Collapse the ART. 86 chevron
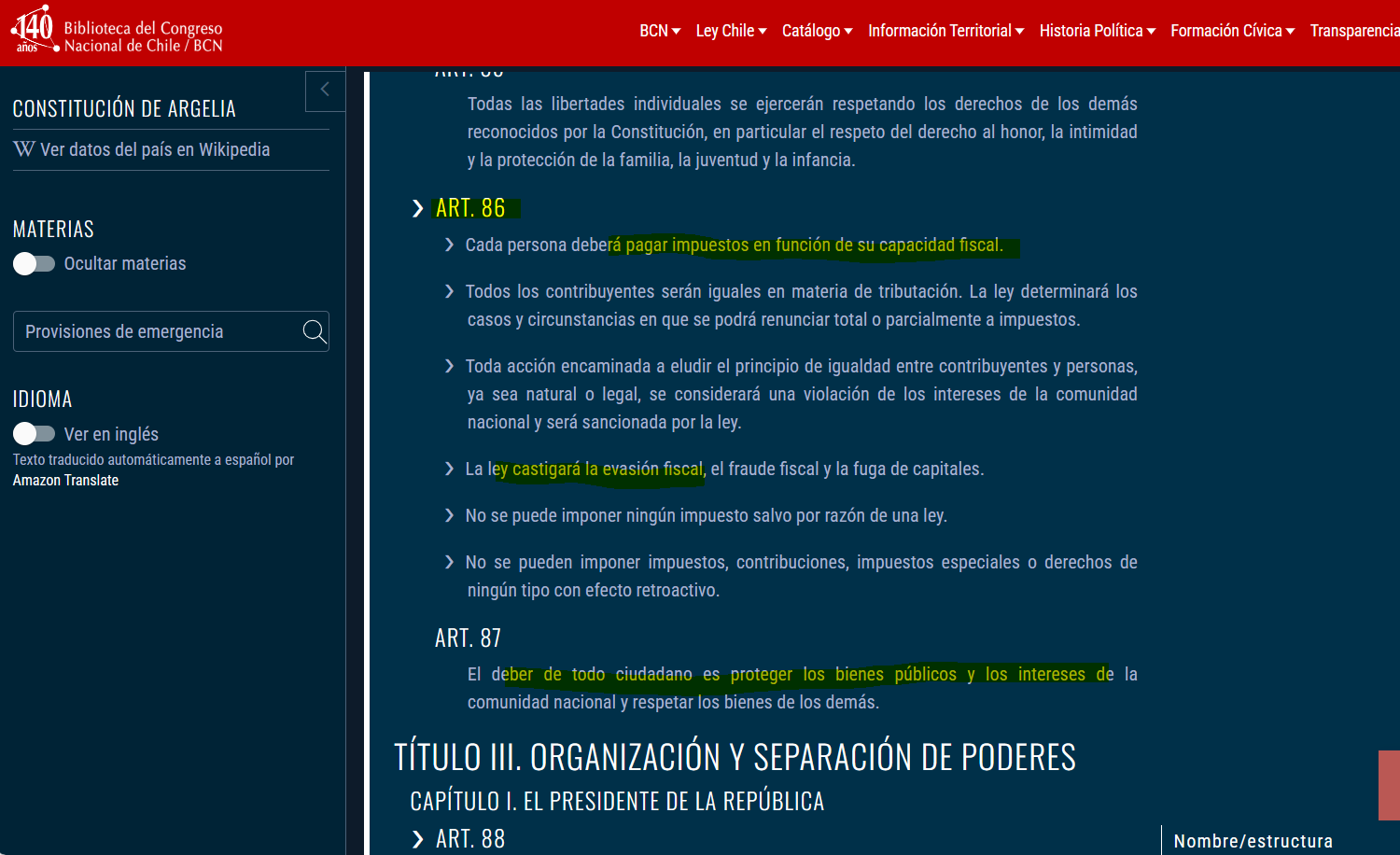Image resolution: width=1400 pixels, height=855 pixels. pyautogui.click(x=417, y=208)
